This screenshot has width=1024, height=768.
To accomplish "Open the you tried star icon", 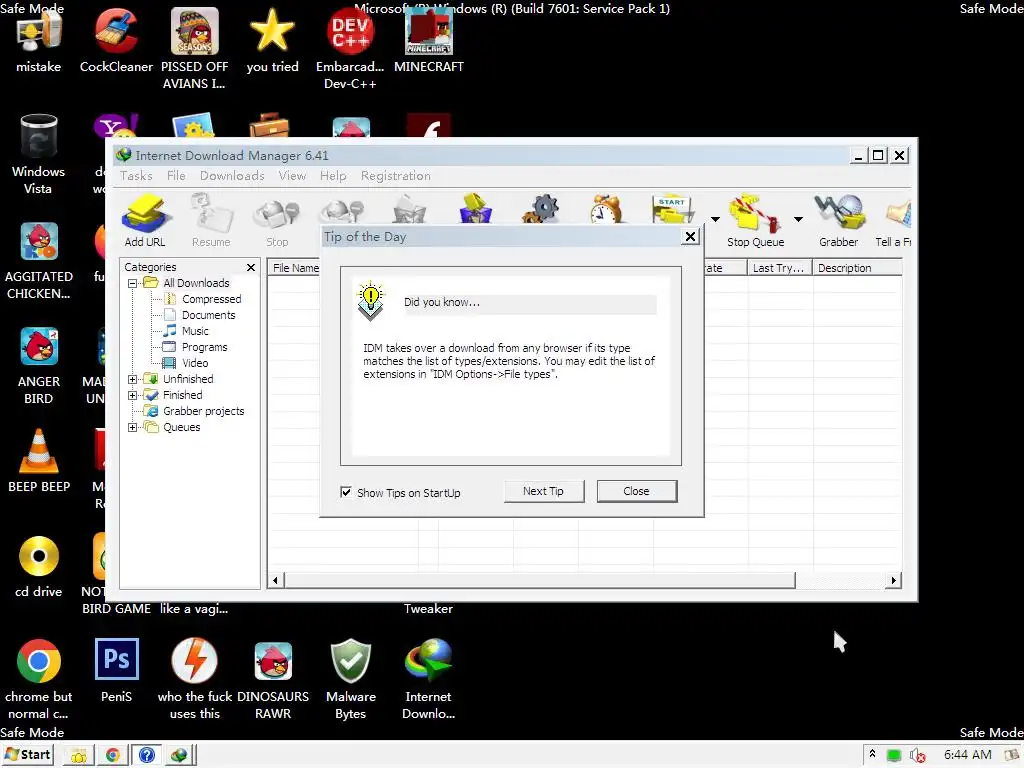I will click(x=272, y=40).
